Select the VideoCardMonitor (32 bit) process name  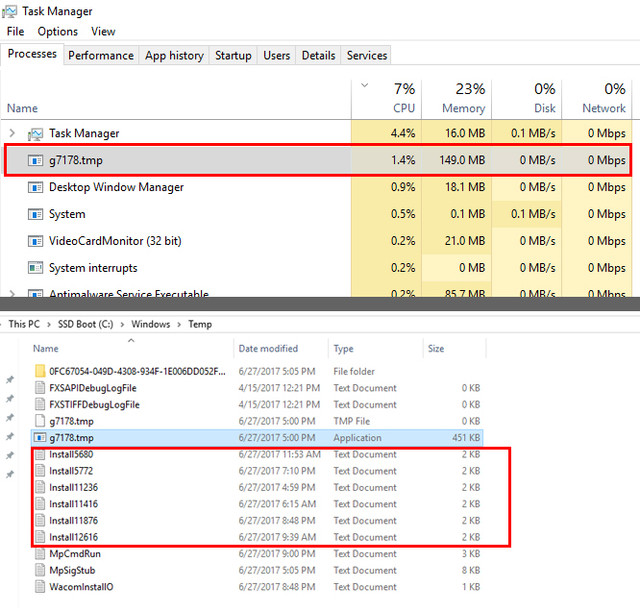pyautogui.click(x=115, y=241)
